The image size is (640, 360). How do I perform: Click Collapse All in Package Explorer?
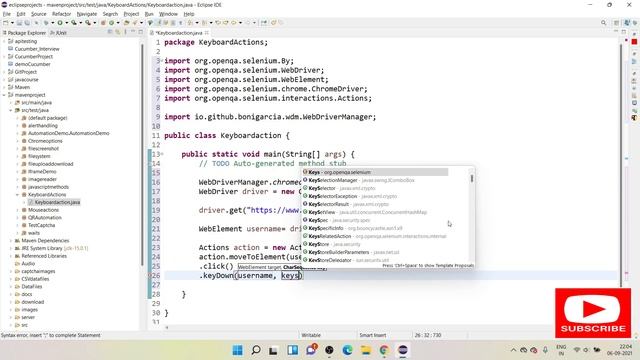point(110,32)
